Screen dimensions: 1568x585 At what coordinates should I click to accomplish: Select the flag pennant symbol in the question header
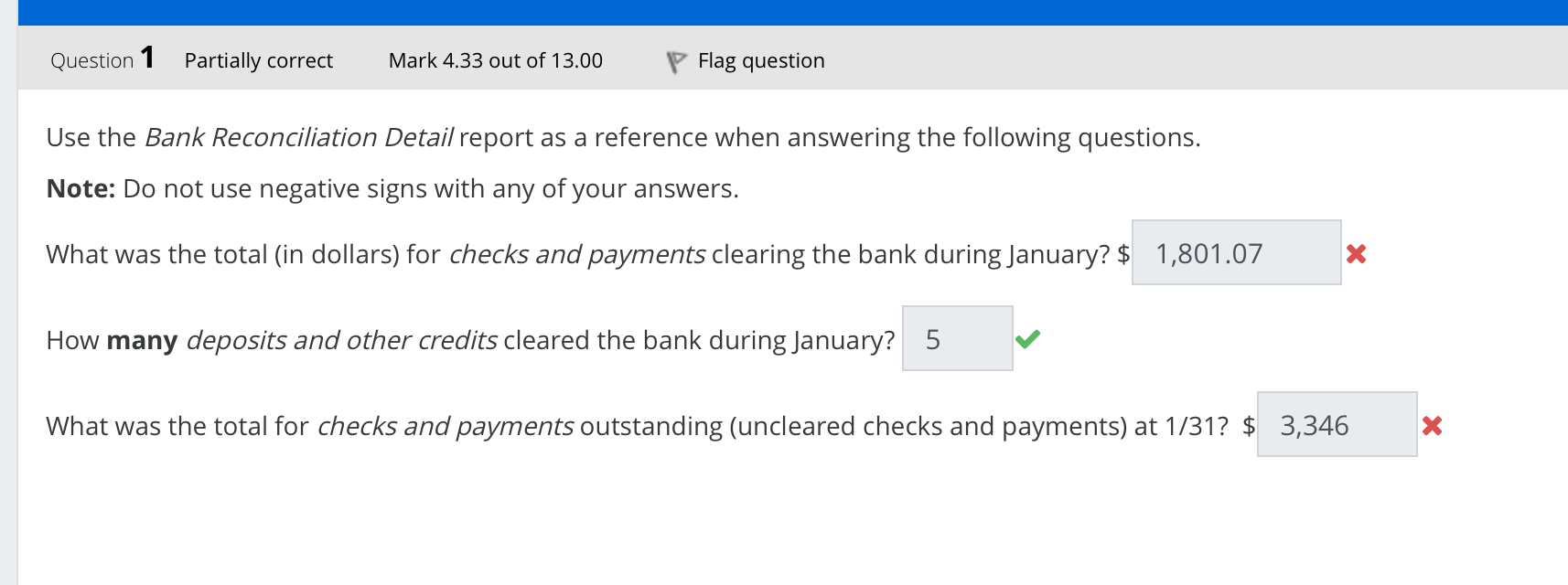click(x=677, y=59)
